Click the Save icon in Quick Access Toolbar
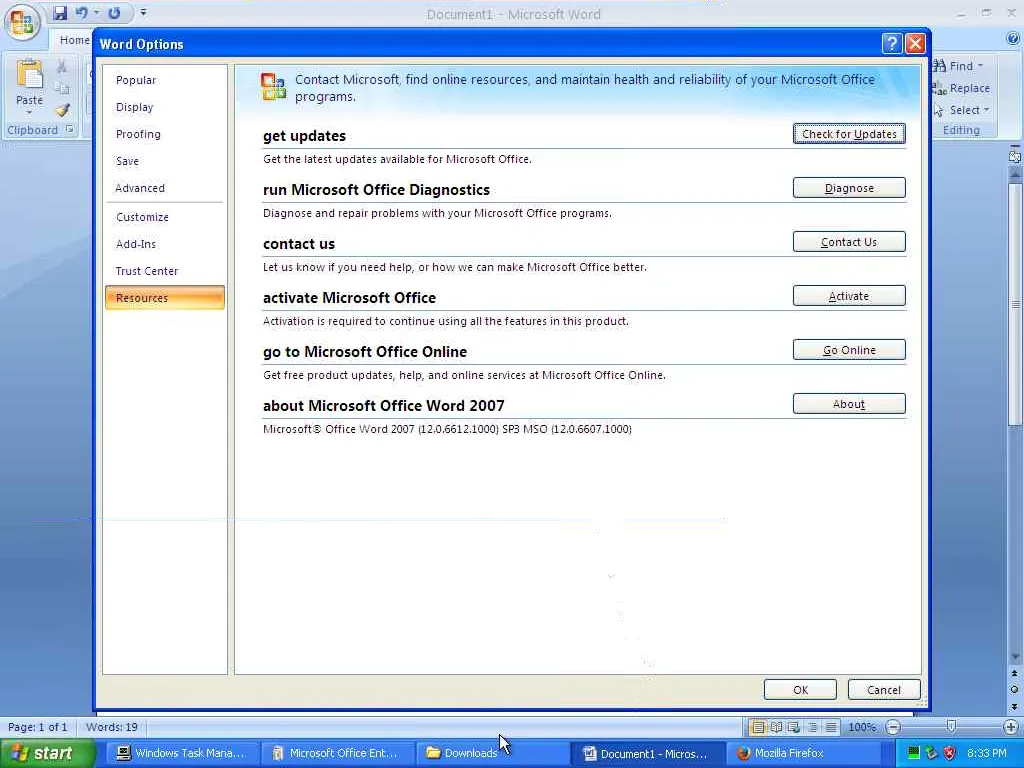This screenshot has width=1024, height=768. tap(60, 12)
